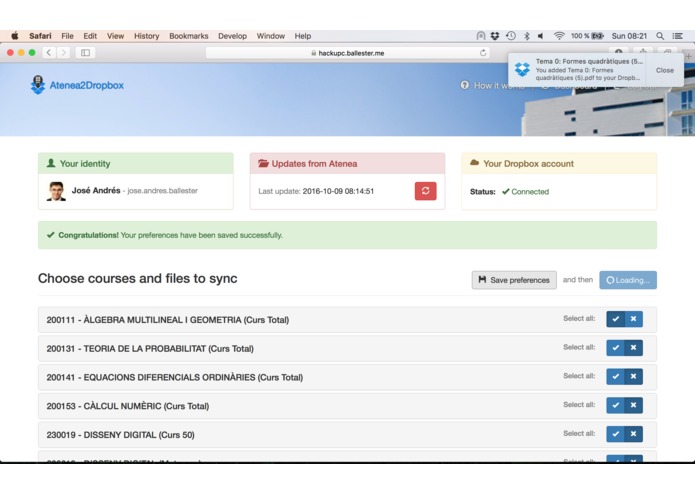Open Spotlight search magnifier
Viewport: 695px width, 494px height.
660,36
